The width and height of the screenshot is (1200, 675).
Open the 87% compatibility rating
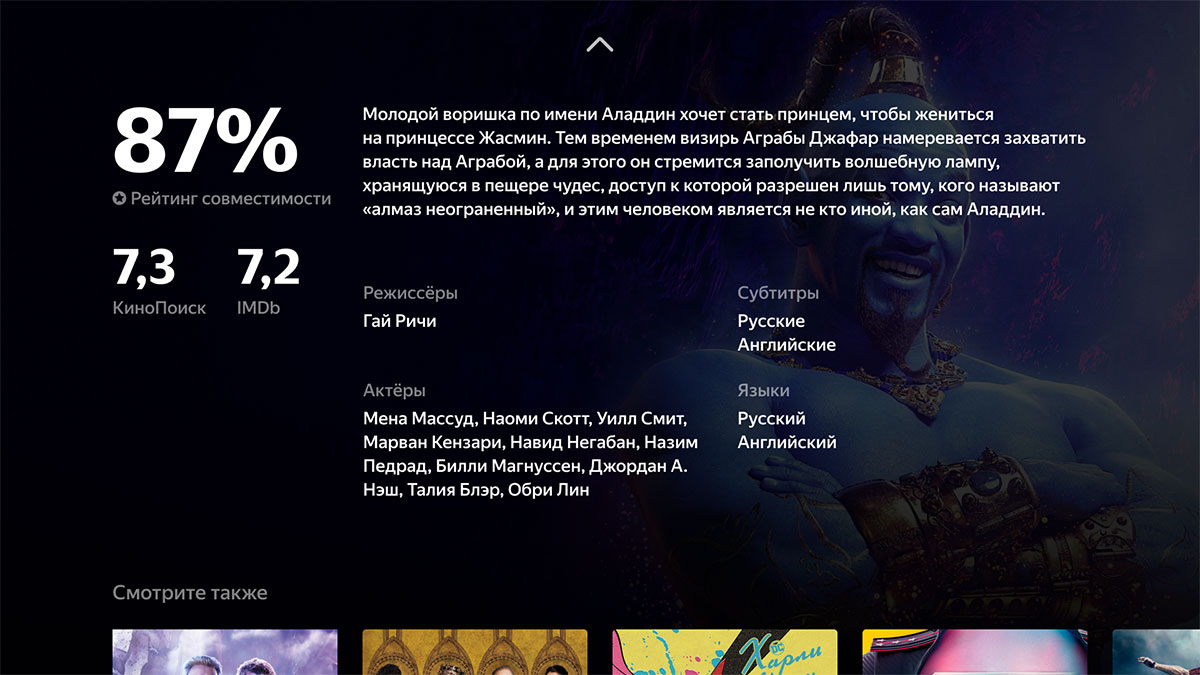205,140
